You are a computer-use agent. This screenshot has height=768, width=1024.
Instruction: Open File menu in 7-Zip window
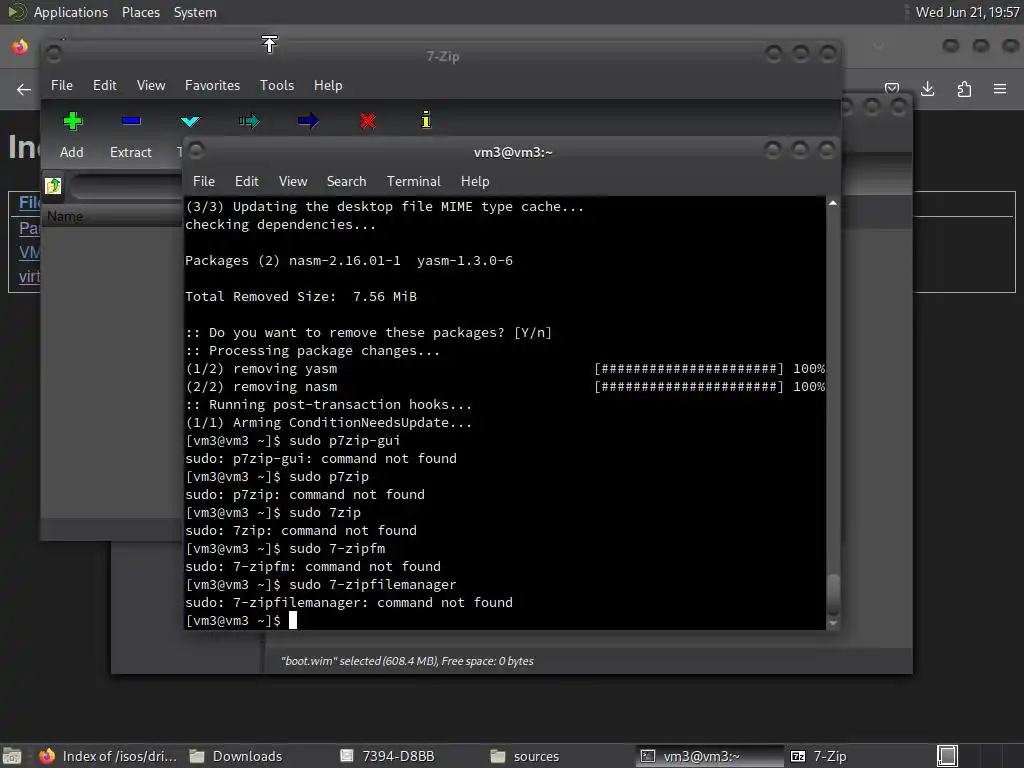62,86
